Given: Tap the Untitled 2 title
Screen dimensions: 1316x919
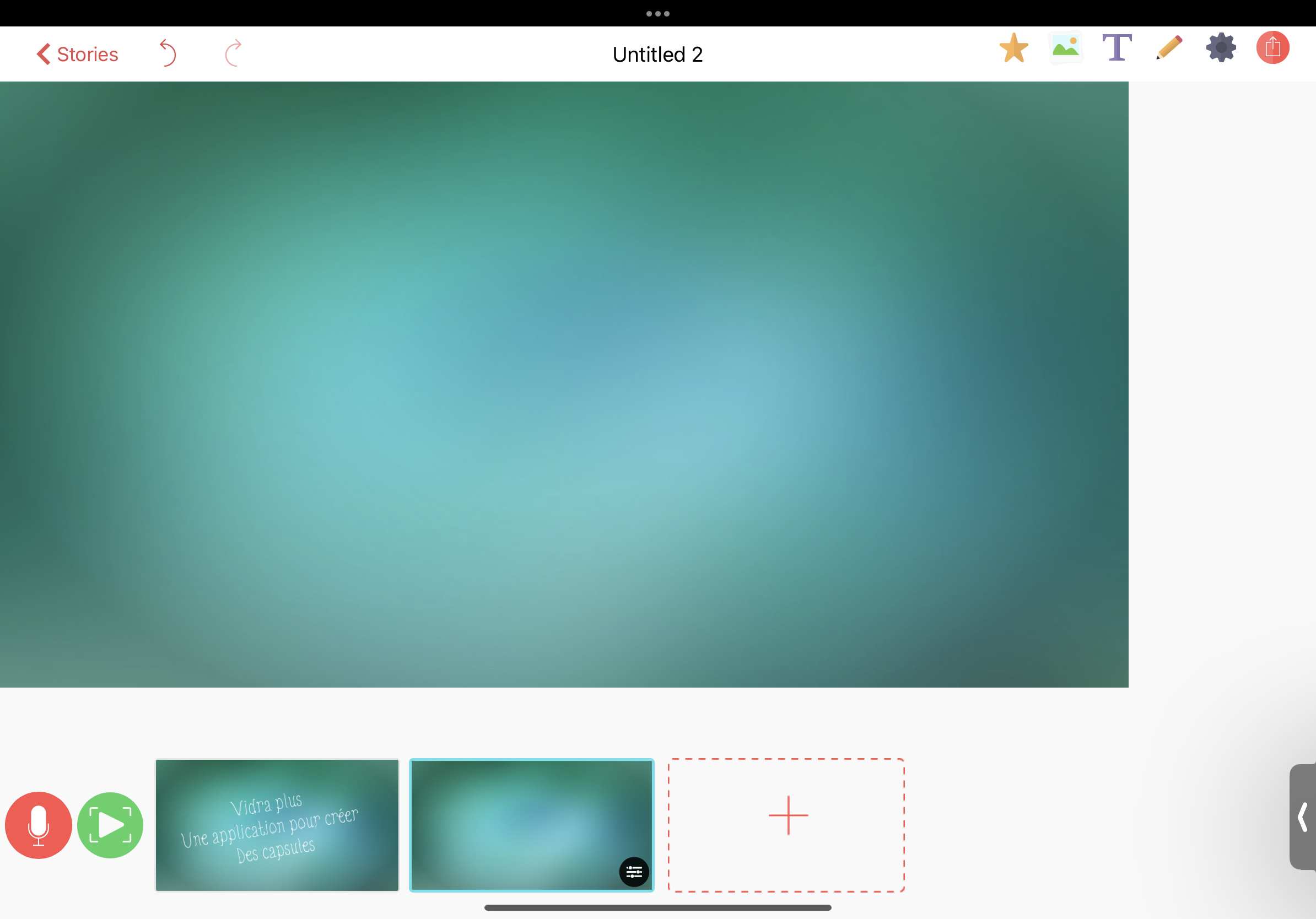Looking at the screenshot, I should 657,55.
